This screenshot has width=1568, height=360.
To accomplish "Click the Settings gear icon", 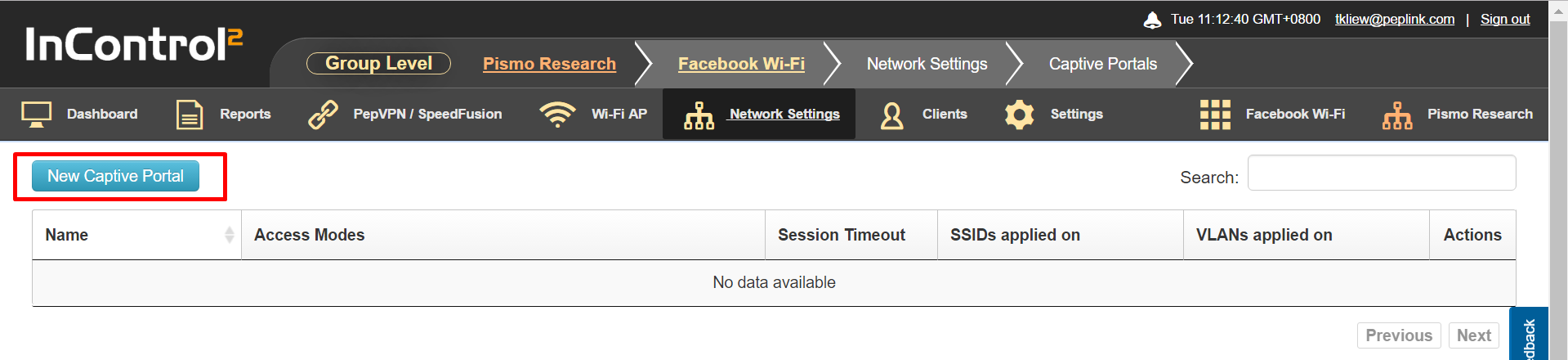I will [x=1020, y=115].
